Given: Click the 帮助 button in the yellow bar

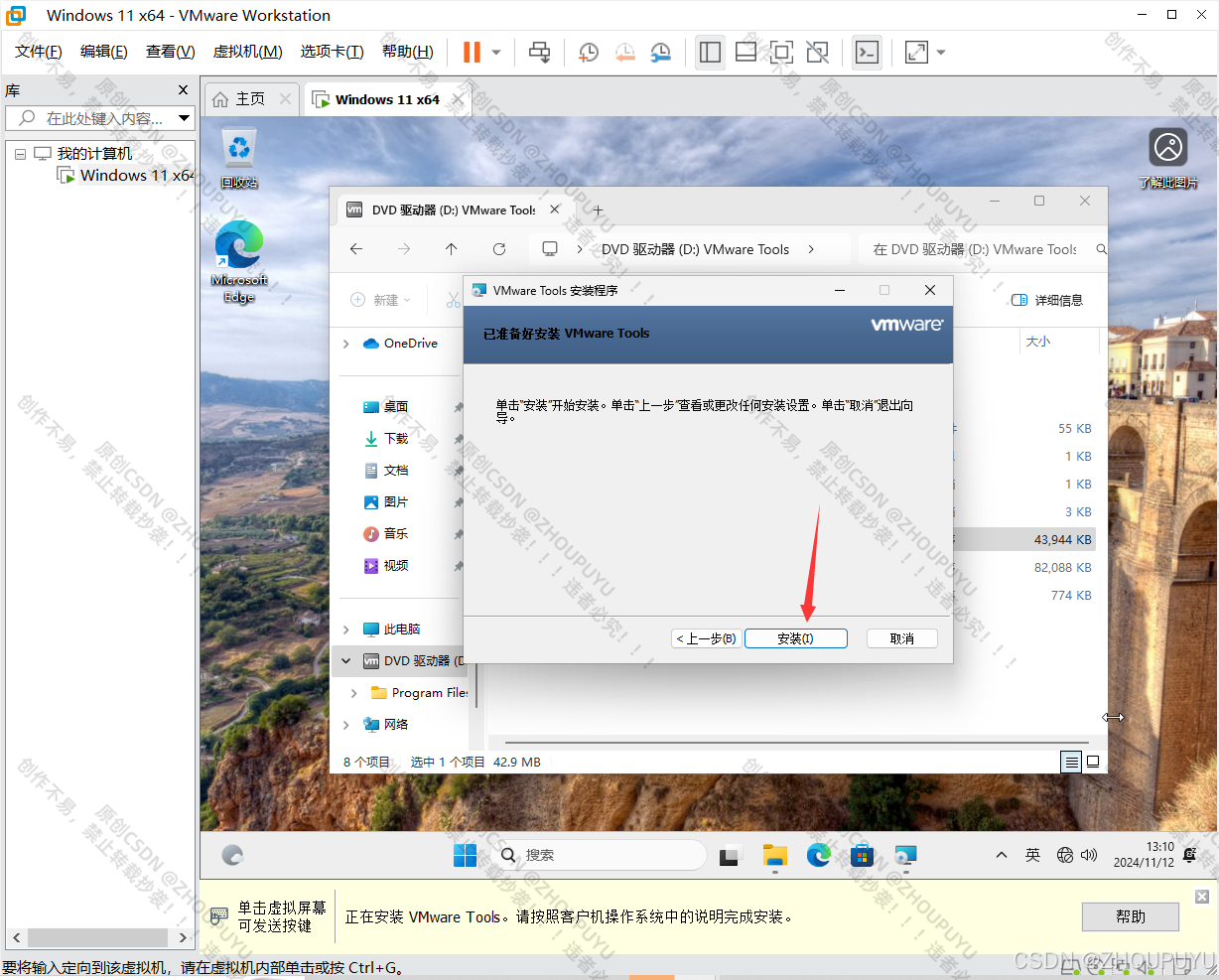Looking at the screenshot, I should (1130, 916).
